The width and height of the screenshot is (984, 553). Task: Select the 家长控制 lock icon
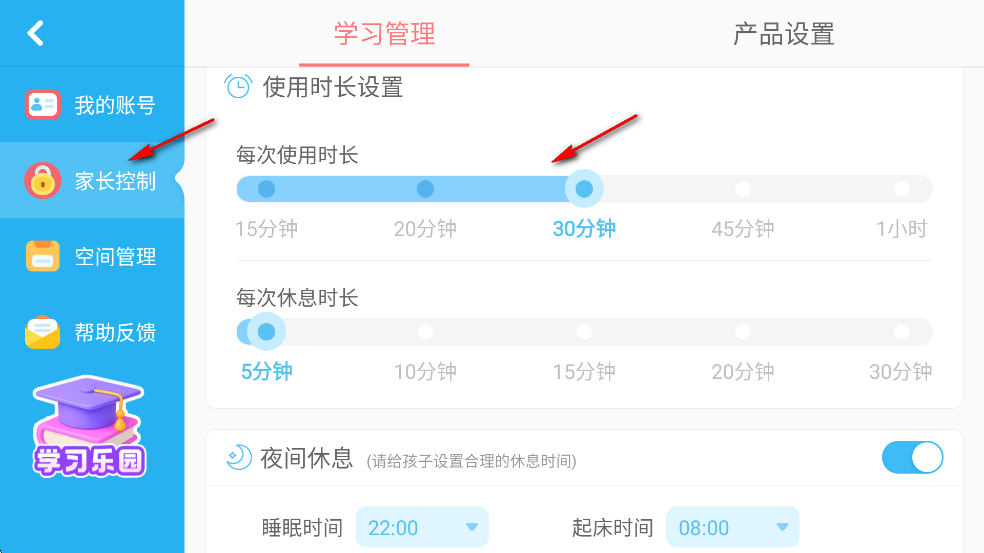pos(43,181)
